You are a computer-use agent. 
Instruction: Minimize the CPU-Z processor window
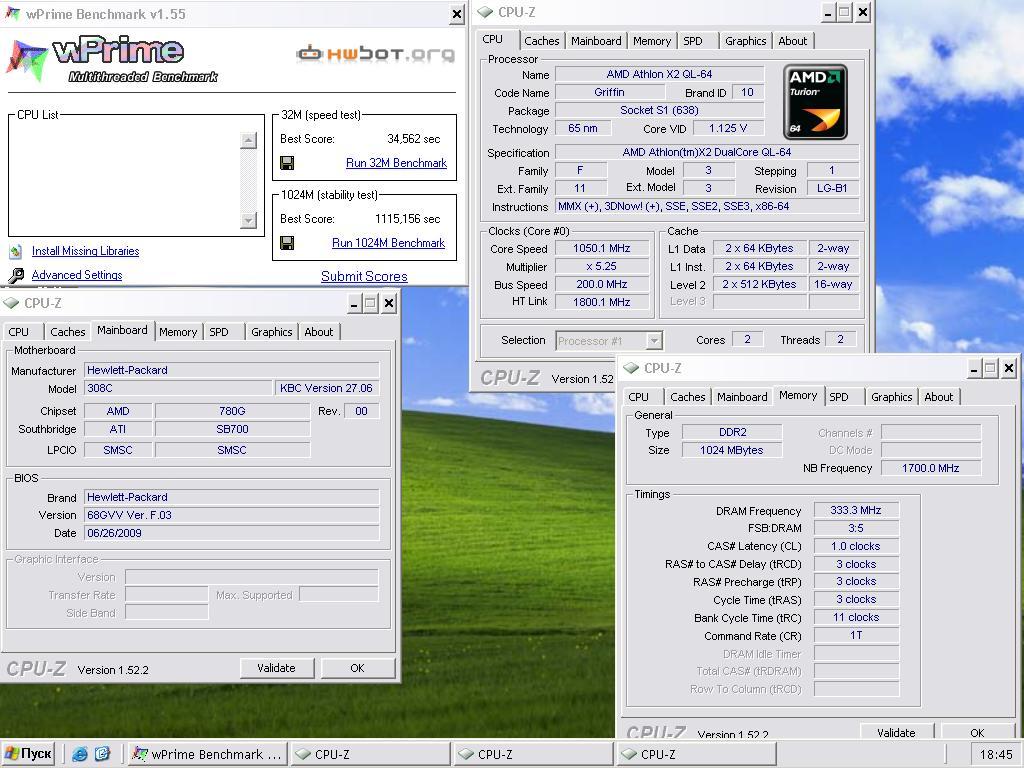tap(827, 12)
